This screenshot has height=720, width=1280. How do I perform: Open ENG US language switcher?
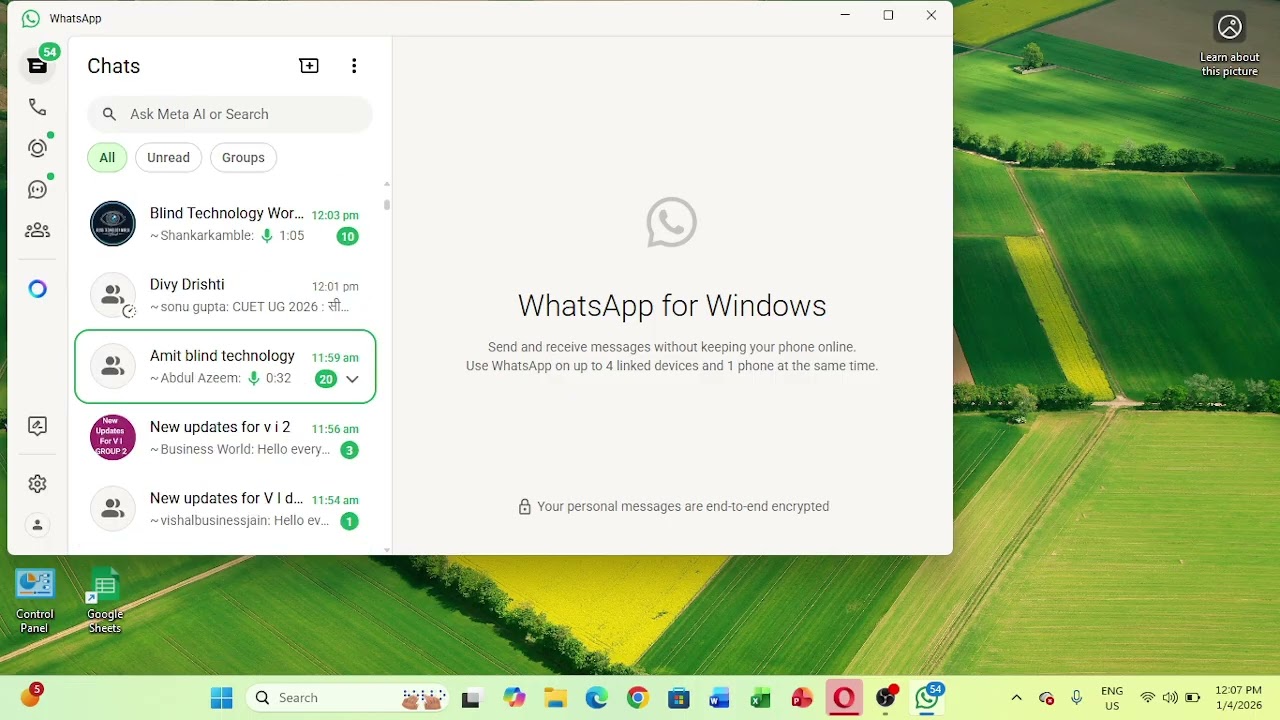[1112, 698]
